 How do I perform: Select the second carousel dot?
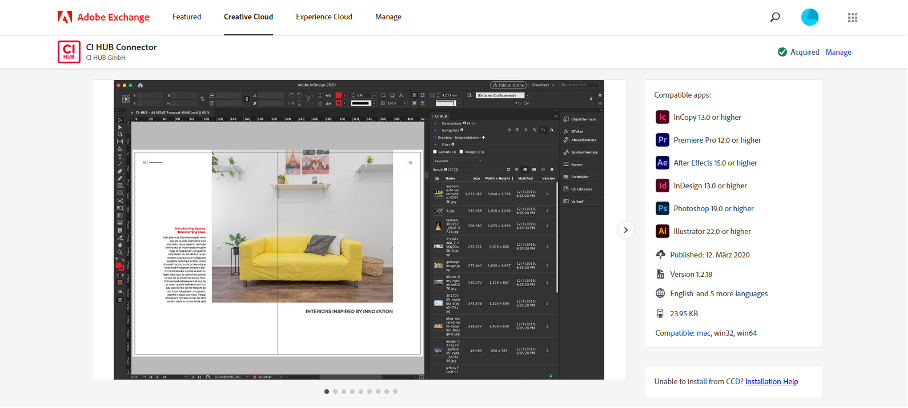[x=335, y=392]
